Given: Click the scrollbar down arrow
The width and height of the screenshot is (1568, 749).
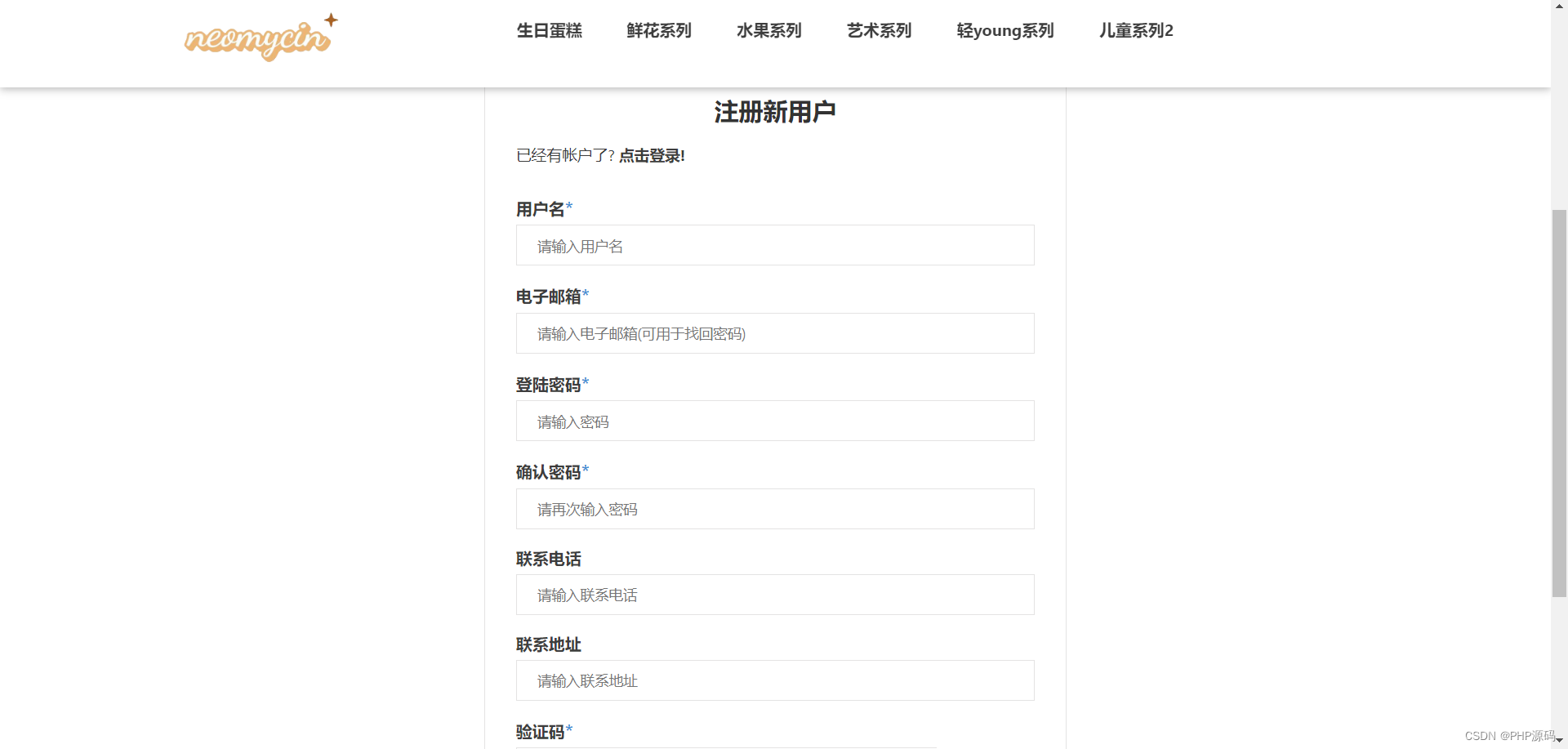Looking at the screenshot, I should pyautogui.click(x=1558, y=742).
